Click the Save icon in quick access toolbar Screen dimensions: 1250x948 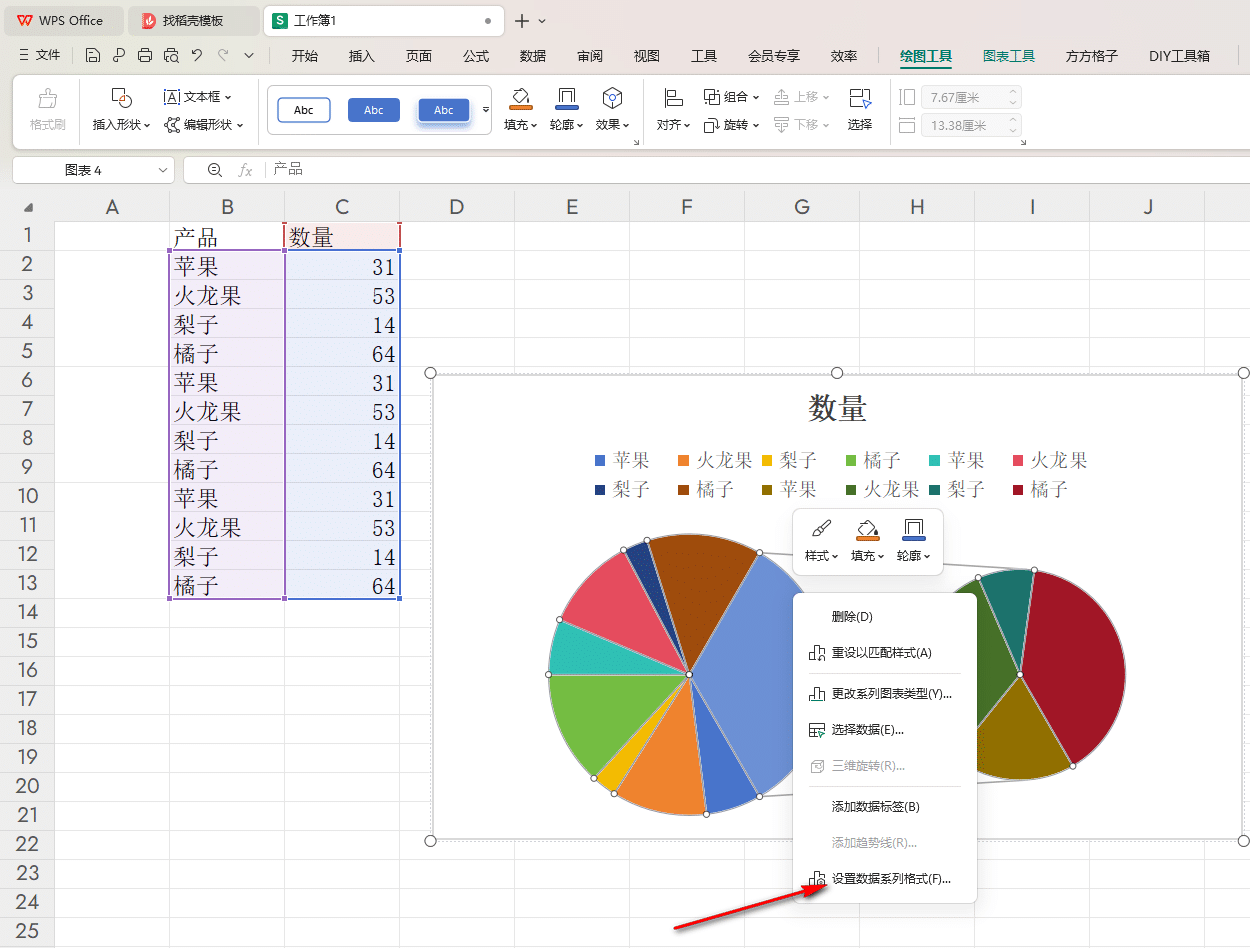pyautogui.click(x=93, y=56)
